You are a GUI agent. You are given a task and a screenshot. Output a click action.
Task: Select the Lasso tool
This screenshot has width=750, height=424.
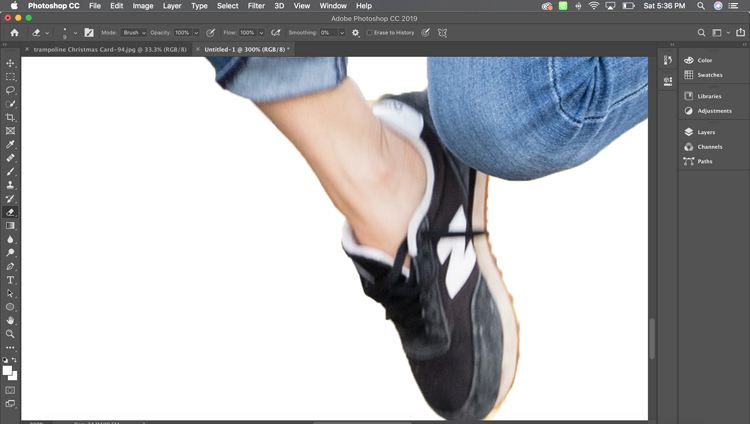[10, 90]
